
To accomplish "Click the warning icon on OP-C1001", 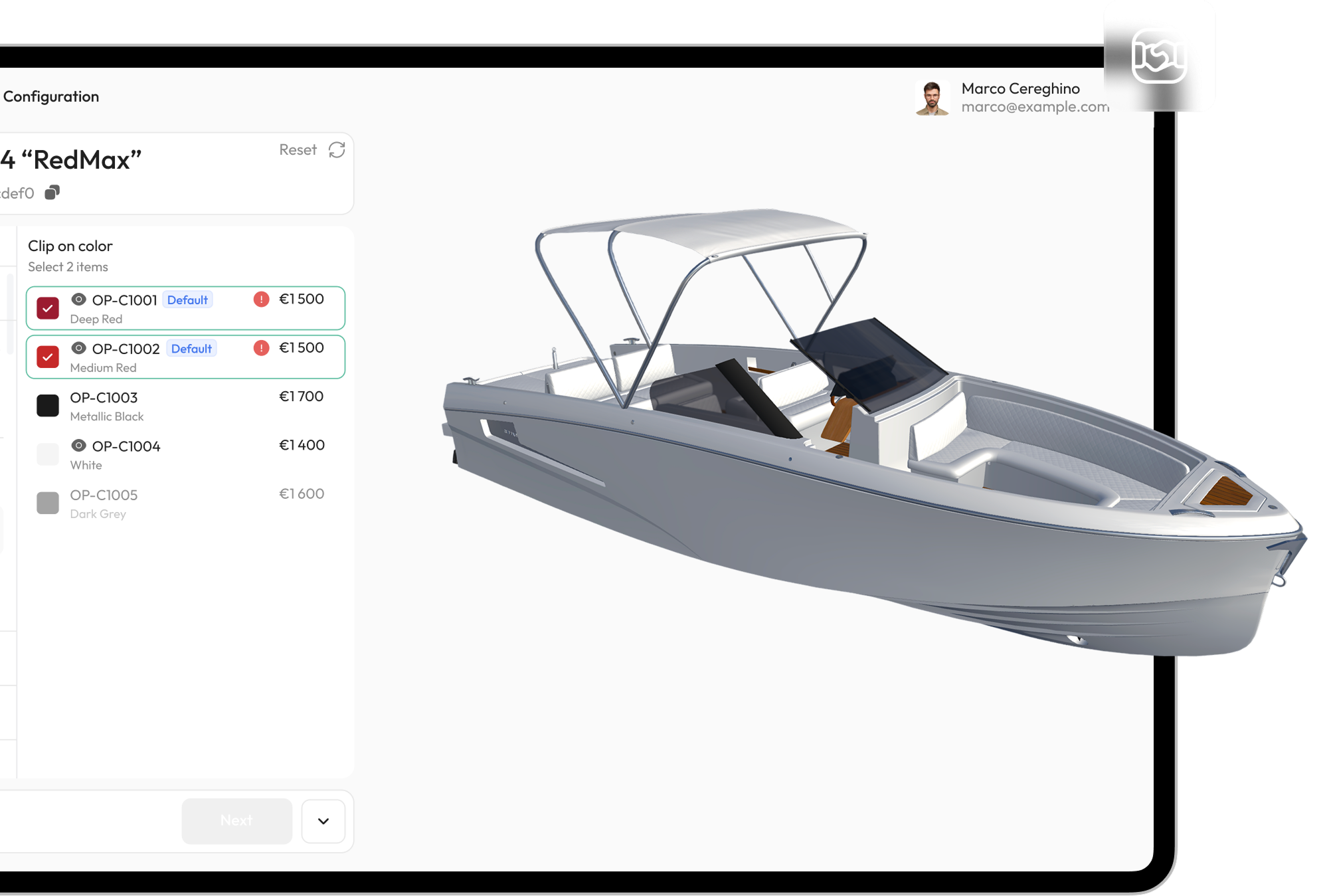I will click(262, 300).
